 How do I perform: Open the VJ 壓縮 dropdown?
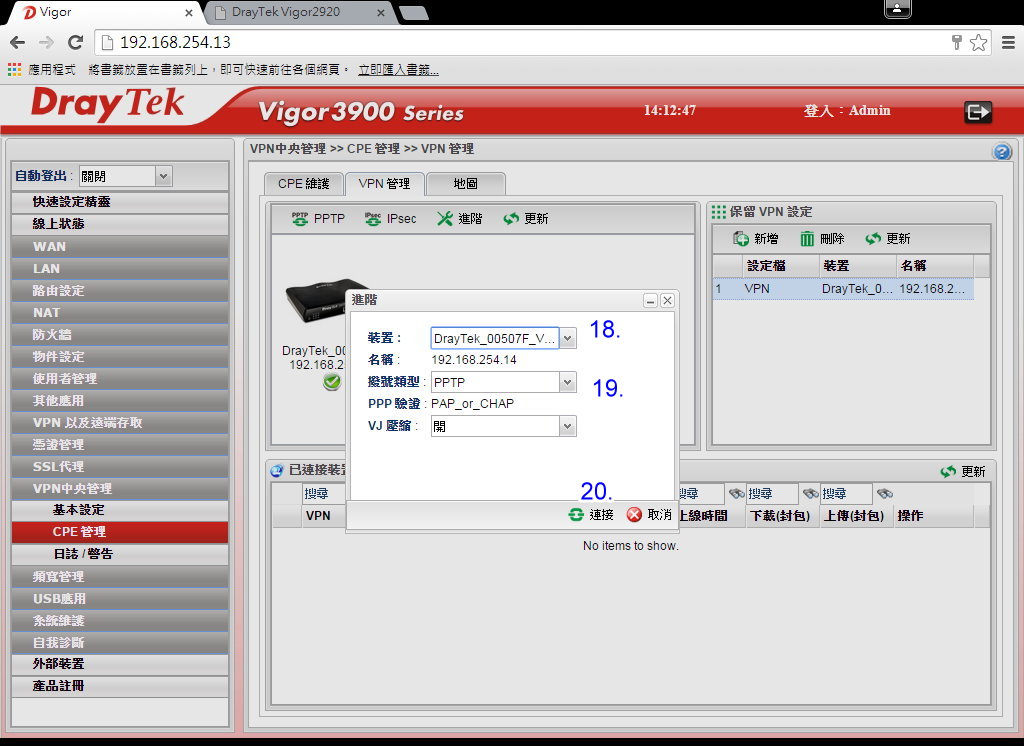(568, 427)
